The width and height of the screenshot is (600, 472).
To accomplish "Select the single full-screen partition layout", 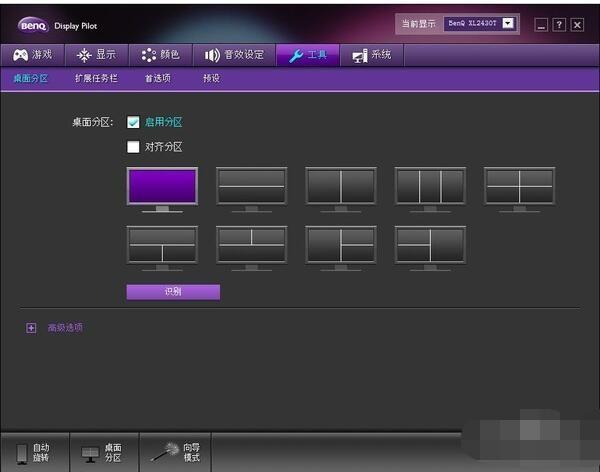I will pos(162,189).
